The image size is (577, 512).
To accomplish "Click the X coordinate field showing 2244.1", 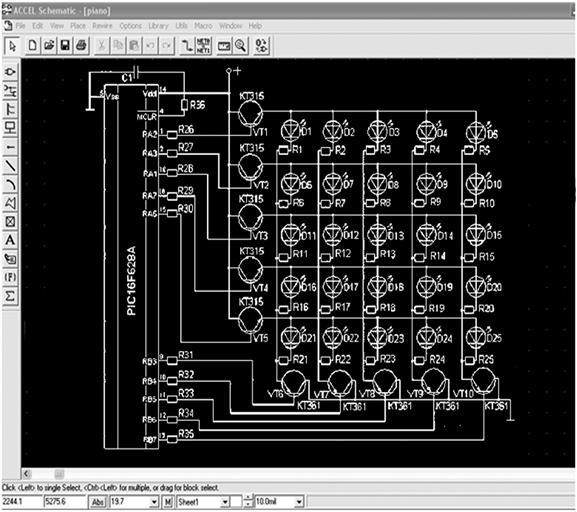I will click(x=21, y=502).
